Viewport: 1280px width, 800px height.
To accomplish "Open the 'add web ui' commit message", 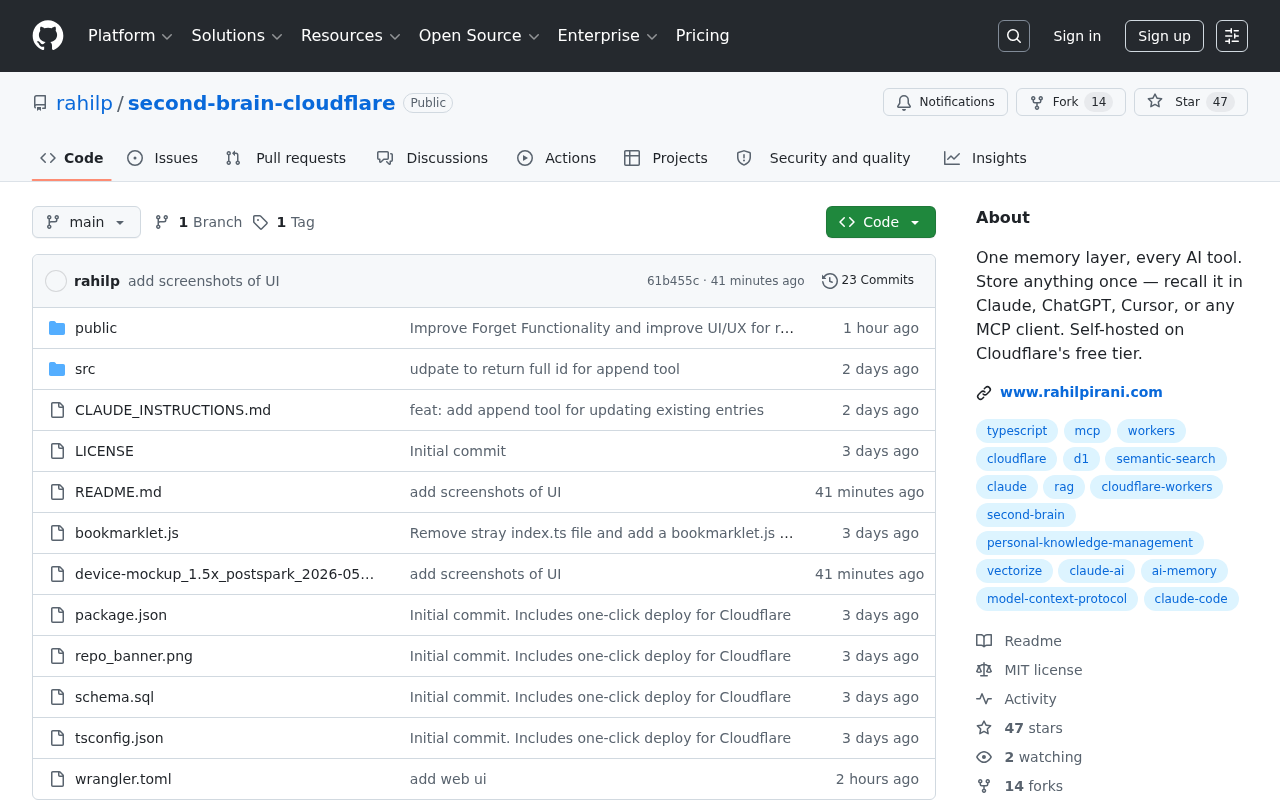I will [448, 779].
